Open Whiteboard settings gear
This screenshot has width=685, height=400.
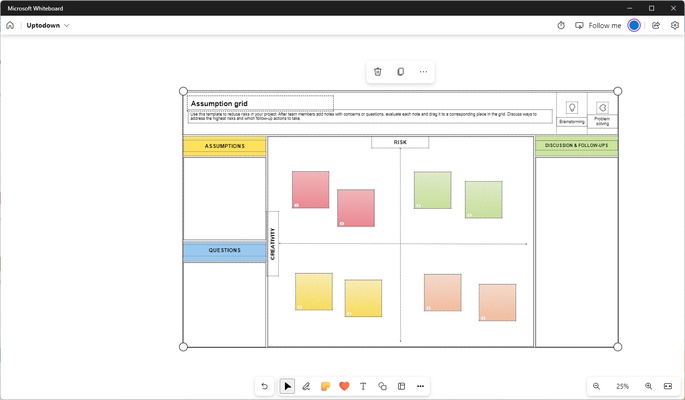675,25
